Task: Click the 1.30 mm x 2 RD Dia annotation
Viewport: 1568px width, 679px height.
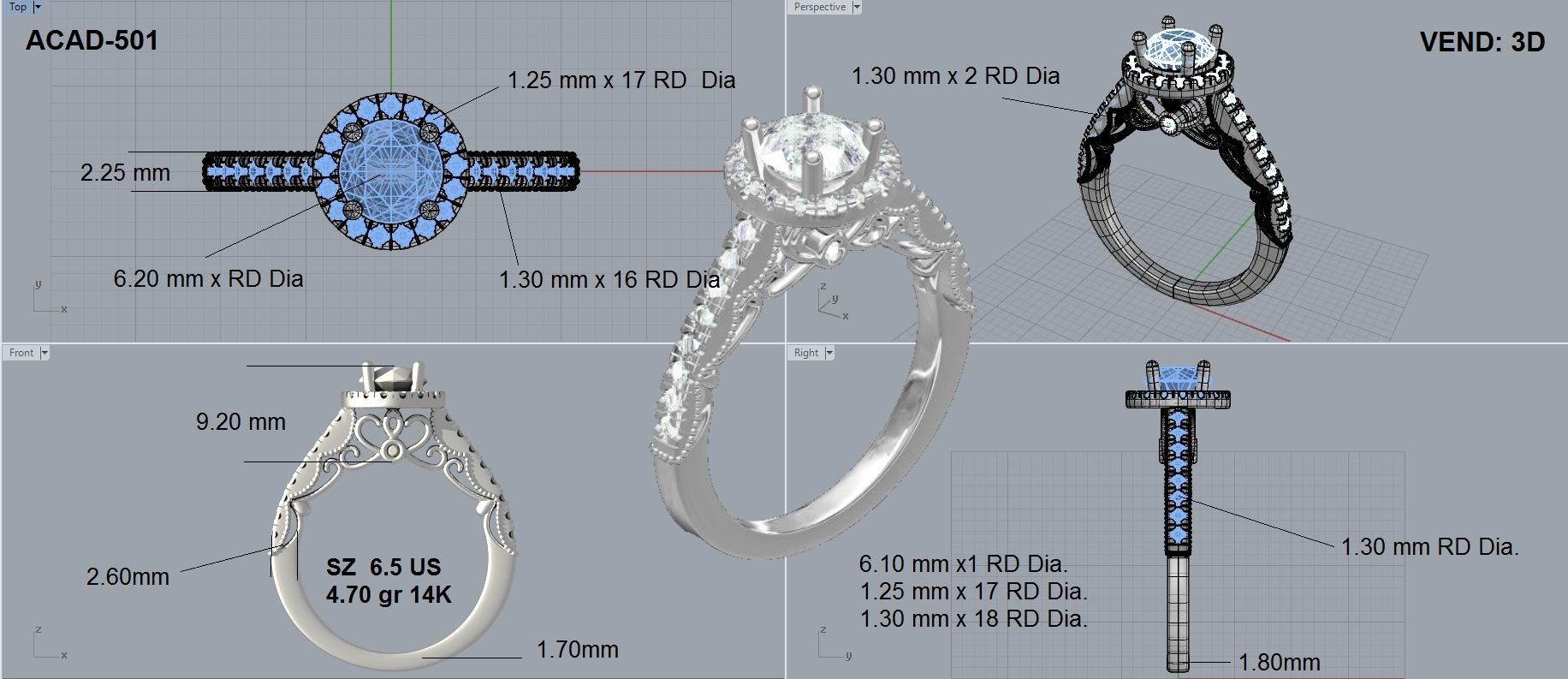Action: coord(955,76)
